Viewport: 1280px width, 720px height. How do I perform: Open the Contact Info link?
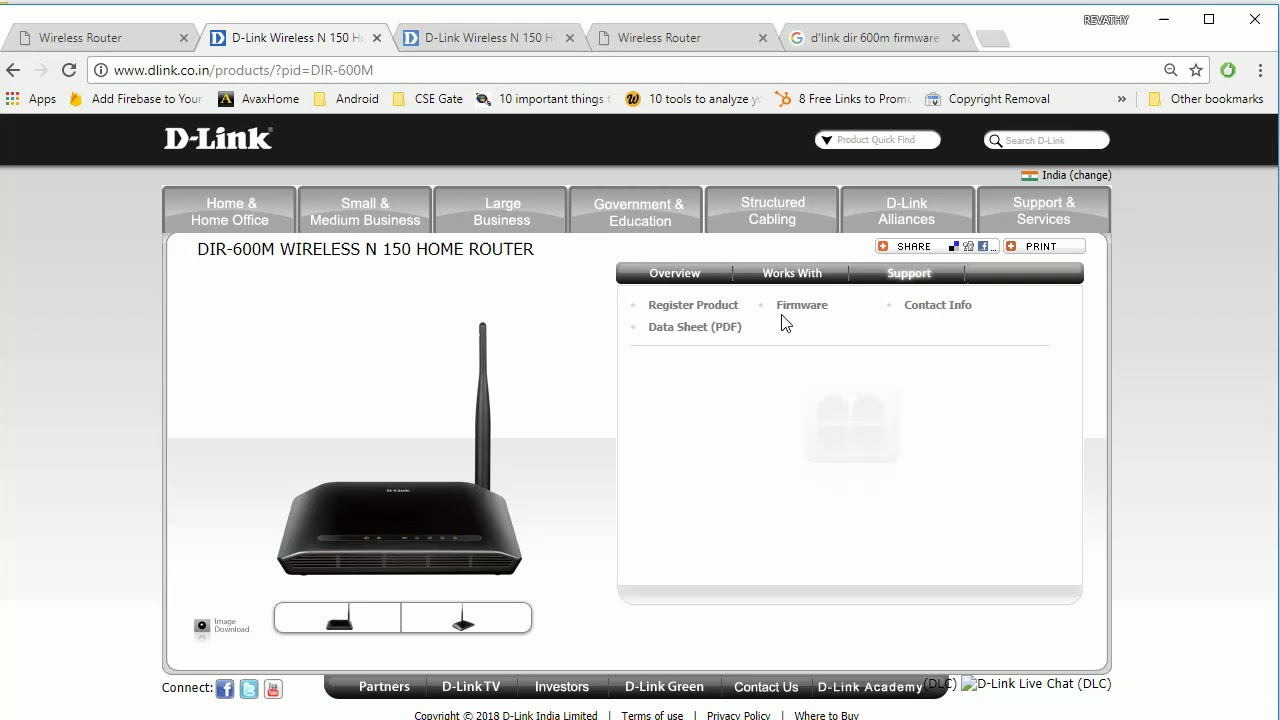938,305
